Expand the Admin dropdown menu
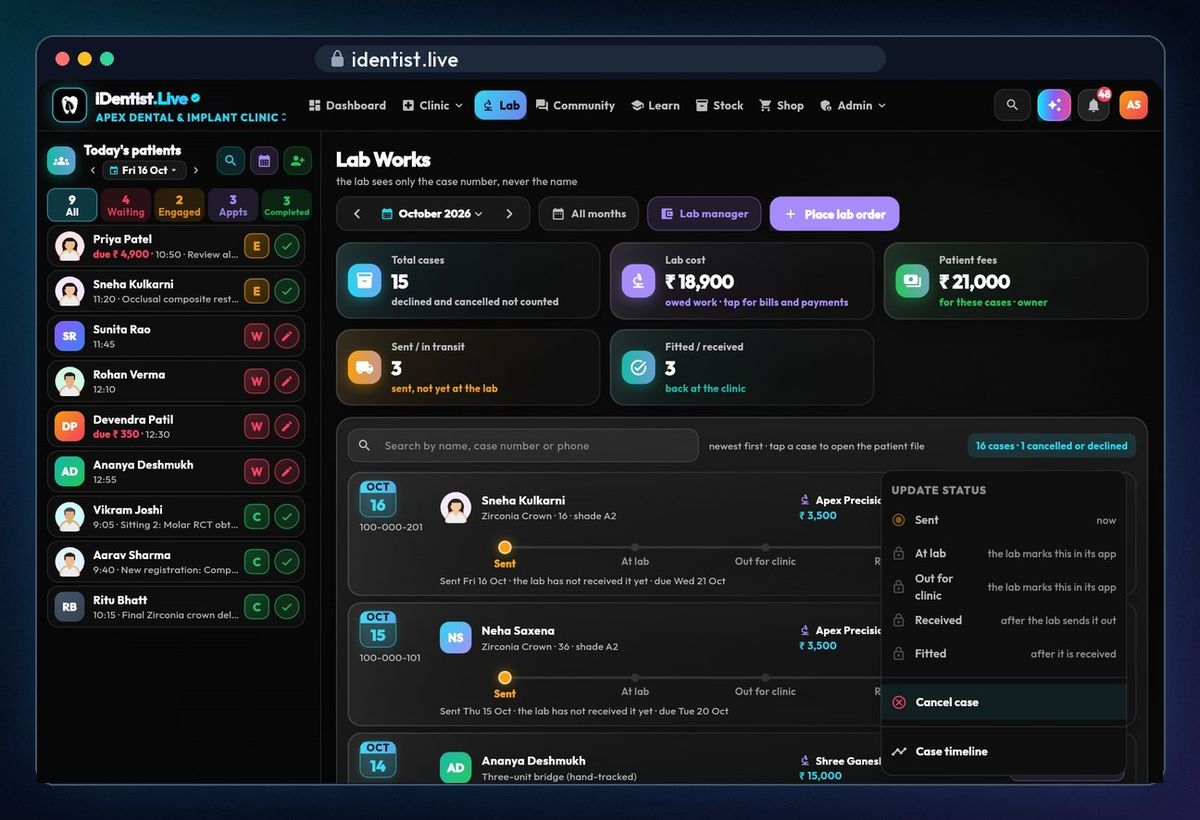 [x=853, y=105]
